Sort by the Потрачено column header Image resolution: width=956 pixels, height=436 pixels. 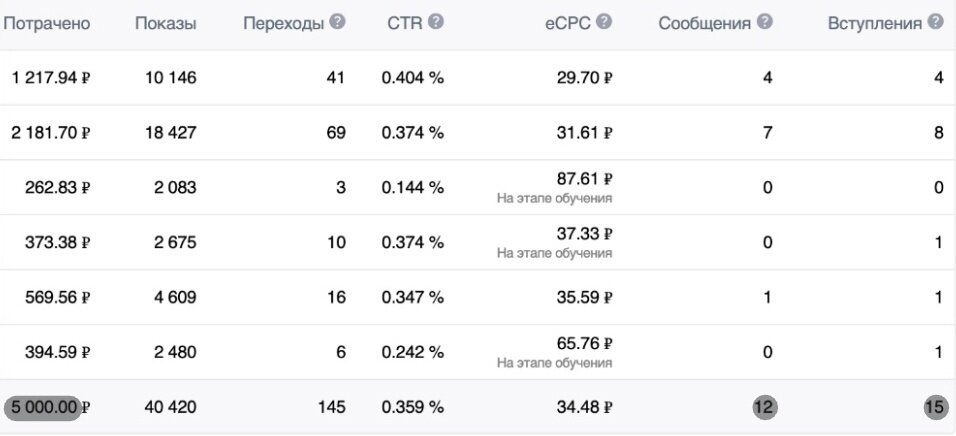pyautogui.click(x=47, y=24)
